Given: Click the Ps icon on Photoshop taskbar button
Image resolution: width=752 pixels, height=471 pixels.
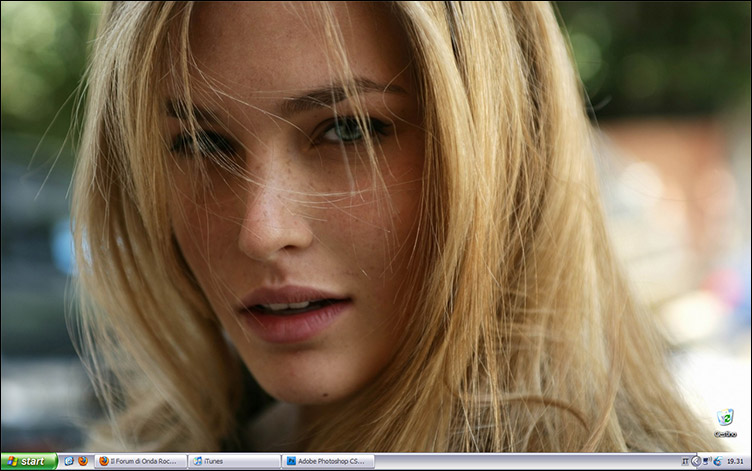Looking at the screenshot, I should tap(291, 461).
